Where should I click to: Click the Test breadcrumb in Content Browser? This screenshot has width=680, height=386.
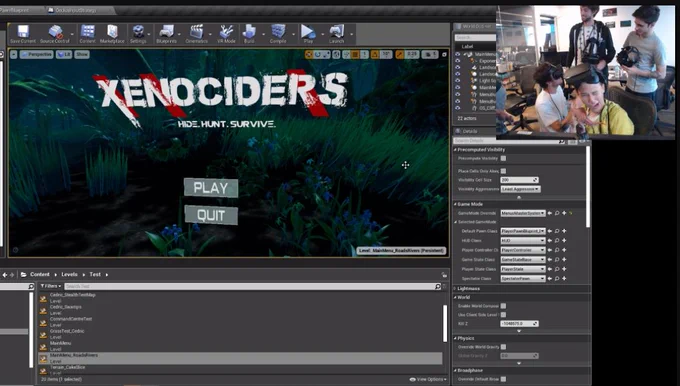pos(95,275)
